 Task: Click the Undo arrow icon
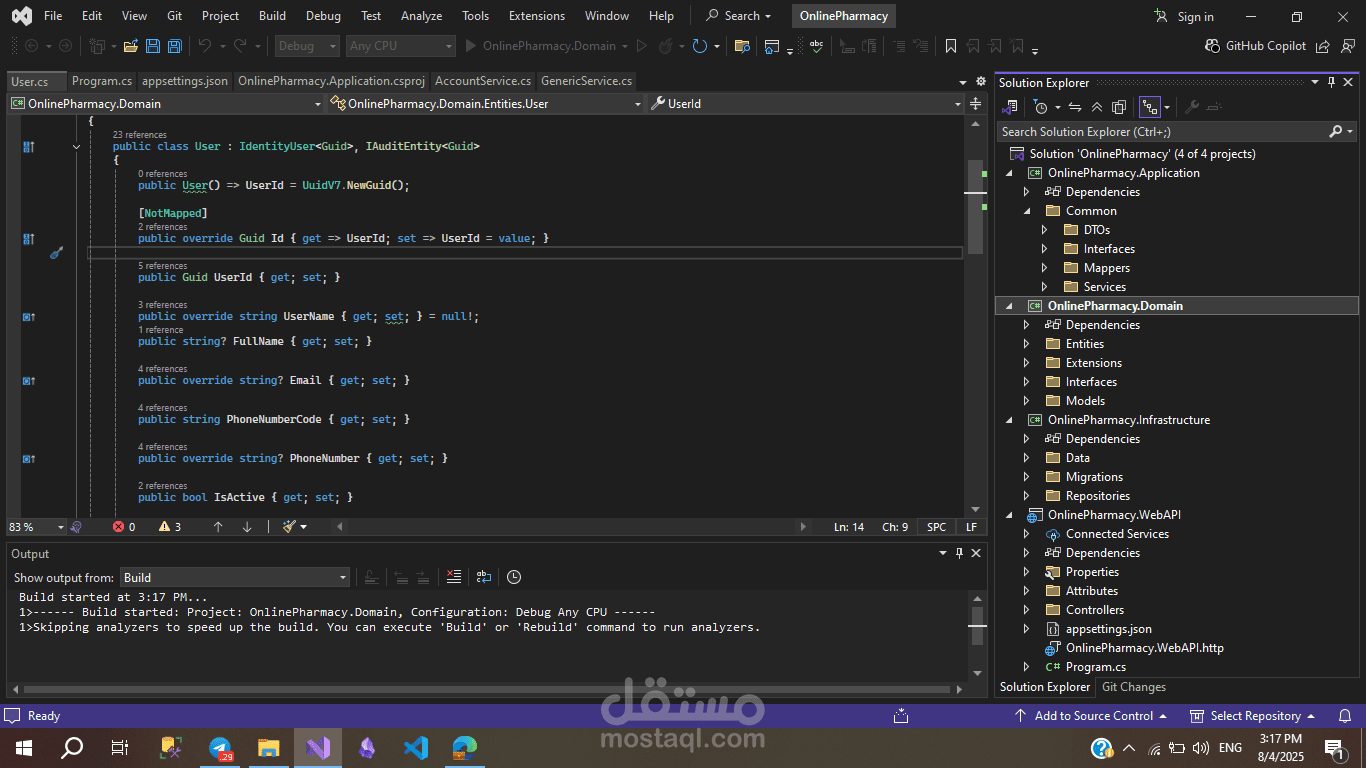click(204, 46)
